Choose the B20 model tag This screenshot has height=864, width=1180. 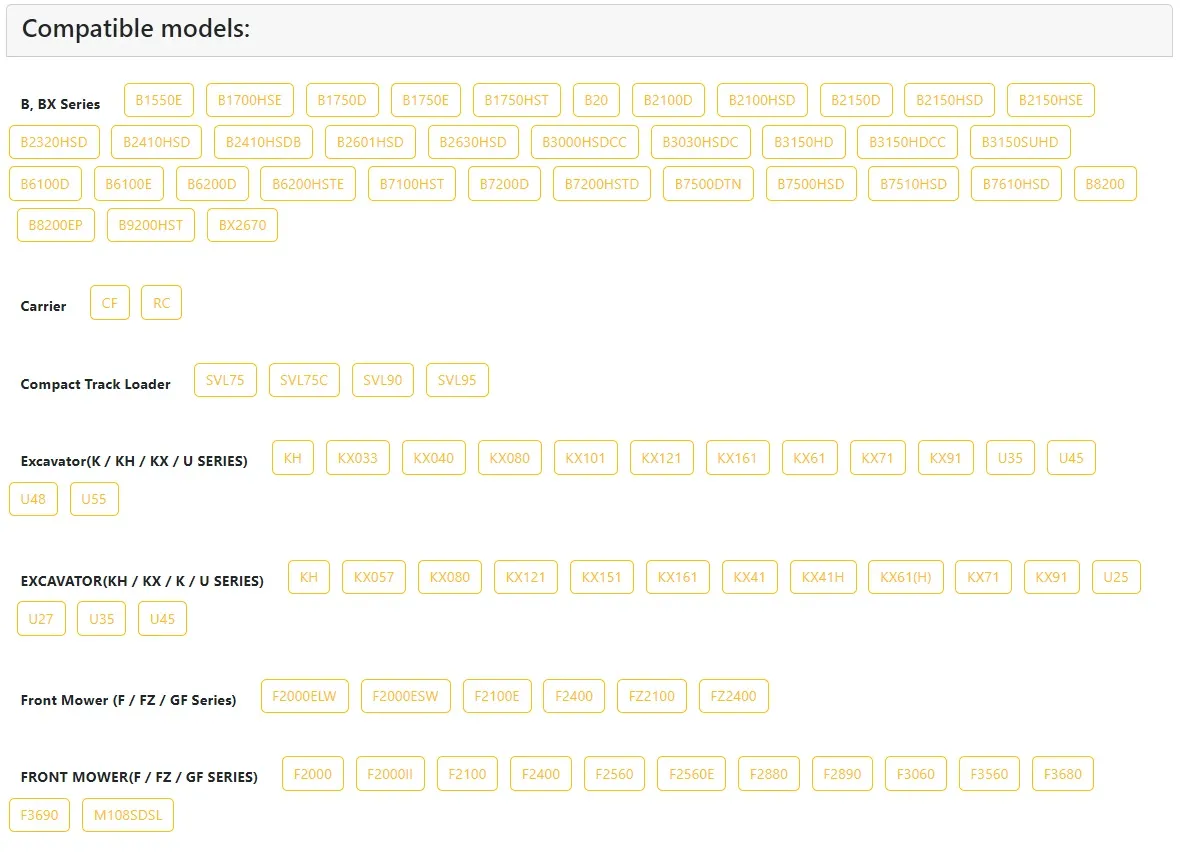click(x=596, y=100)
